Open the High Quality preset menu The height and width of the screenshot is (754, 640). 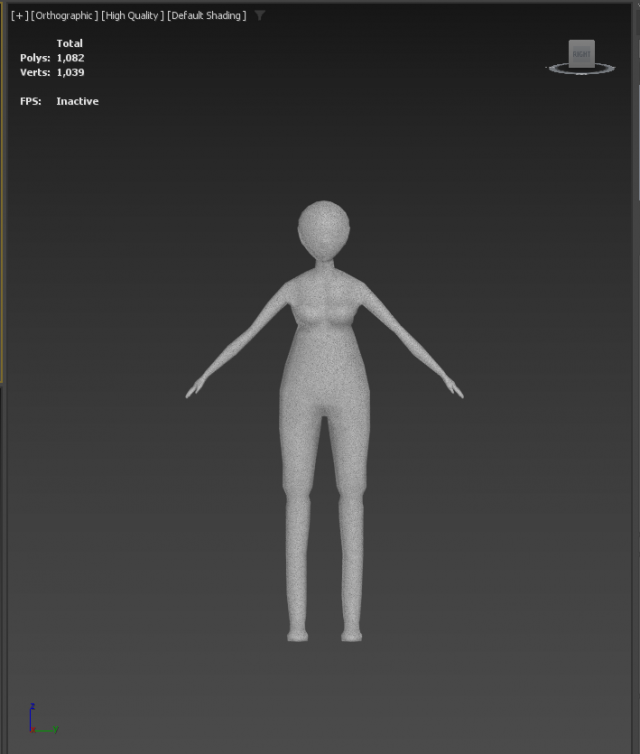tap(132, 16)
